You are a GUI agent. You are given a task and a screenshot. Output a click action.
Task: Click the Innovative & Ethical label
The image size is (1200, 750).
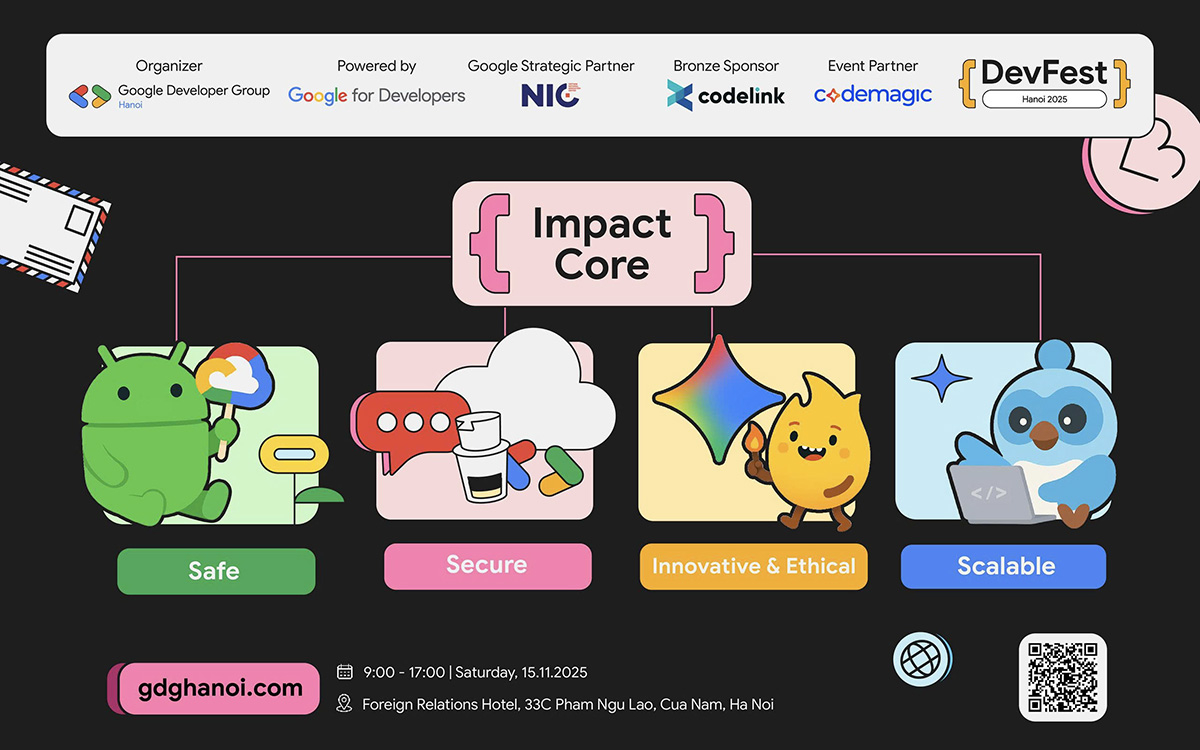pos(754,566)
